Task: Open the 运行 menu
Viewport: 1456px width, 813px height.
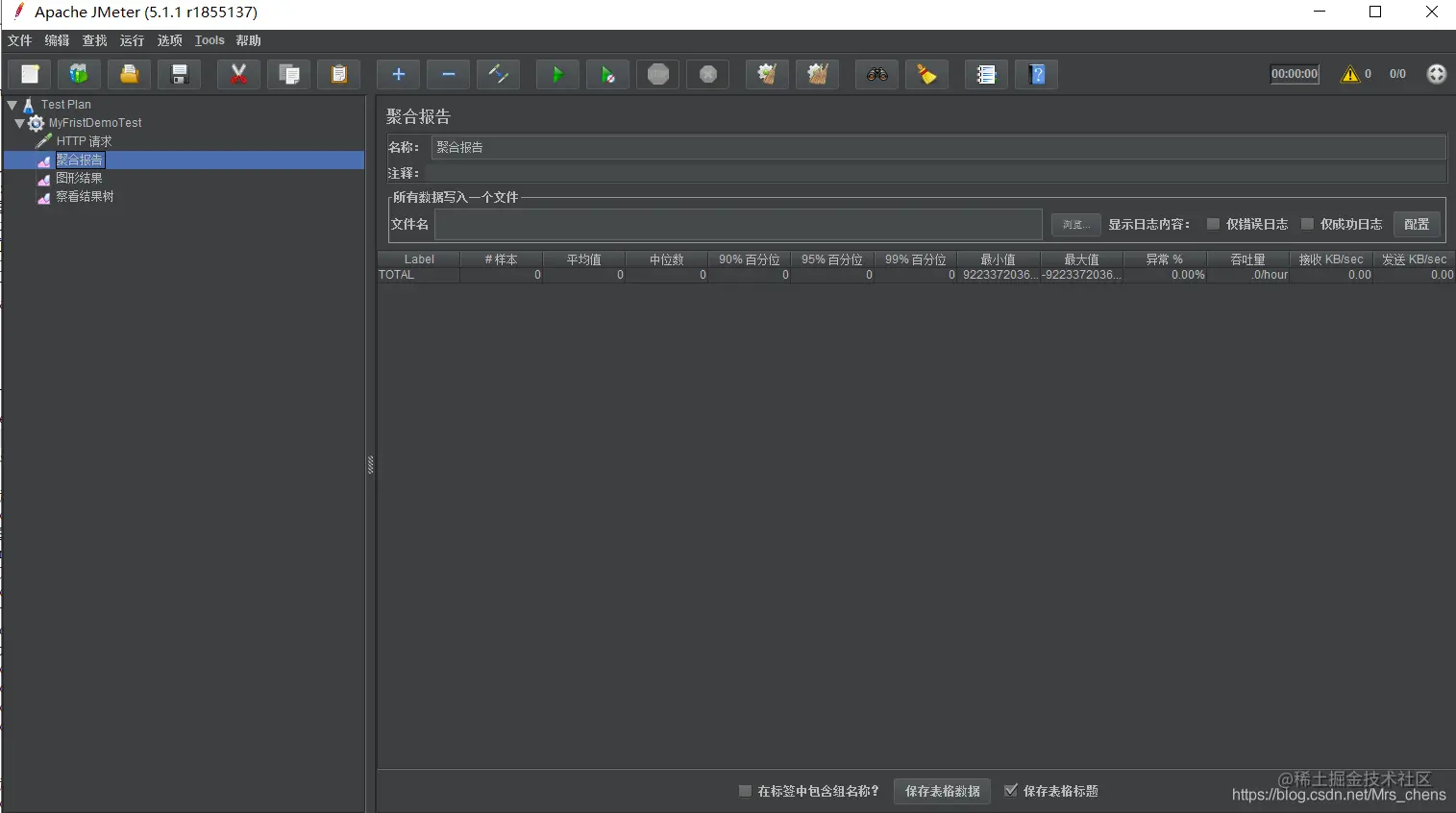Action: (x=132, y=40)
